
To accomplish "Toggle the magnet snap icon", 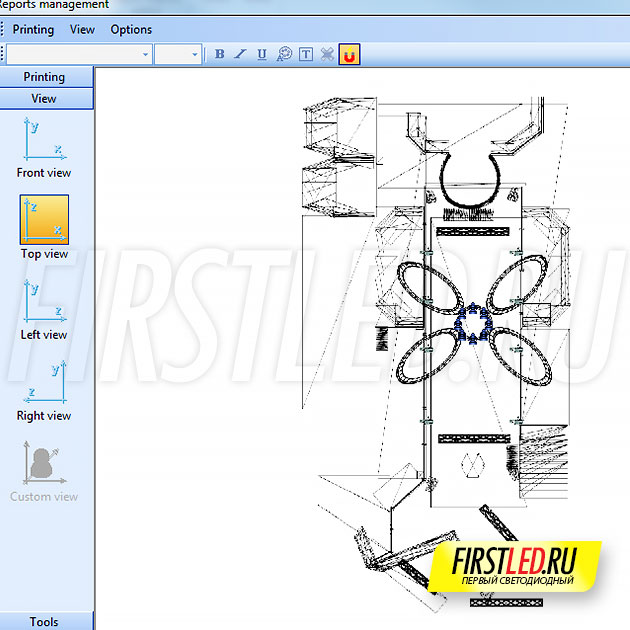I will coord(349,54).
